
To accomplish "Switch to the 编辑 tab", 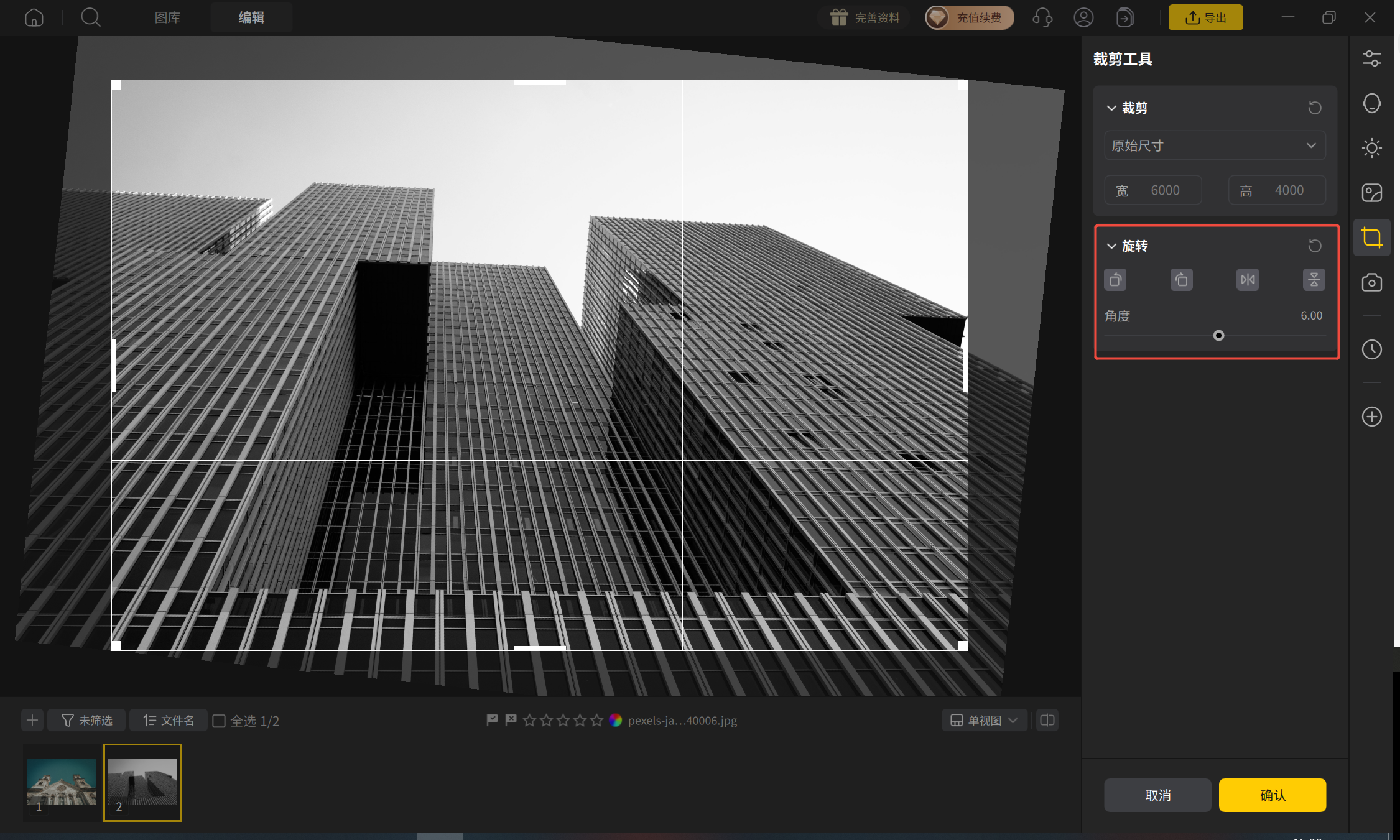I will [251, 17].
